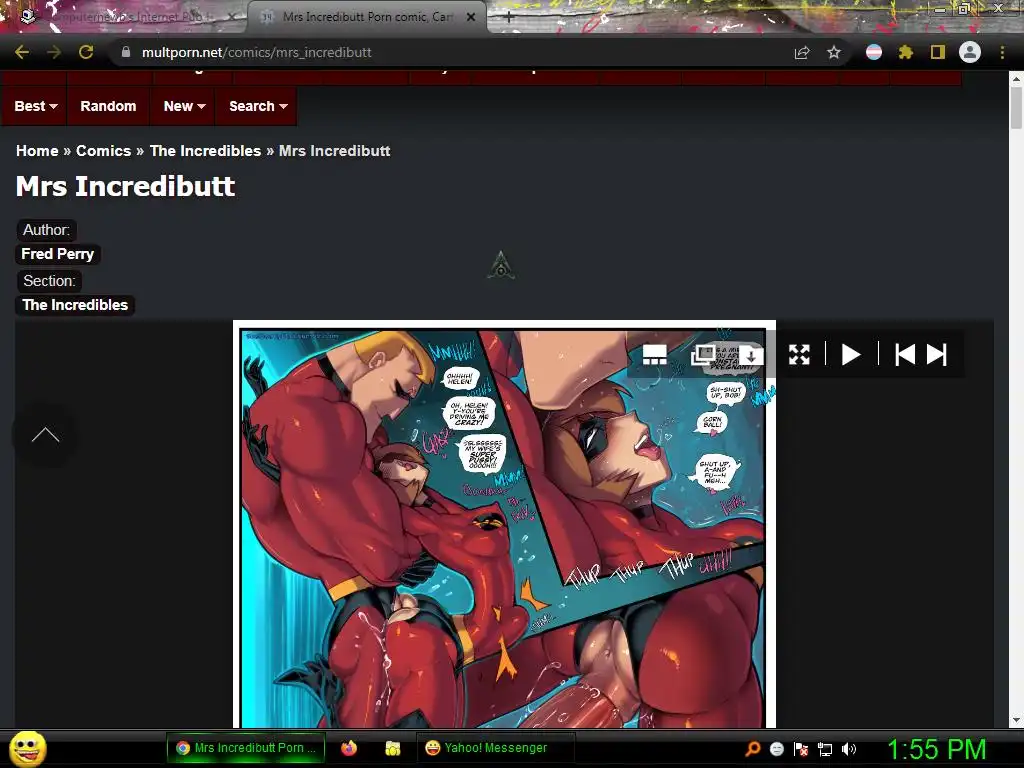Click the multporn.net address bar
Screen dimensions: 1024x768
pos(451,52)
